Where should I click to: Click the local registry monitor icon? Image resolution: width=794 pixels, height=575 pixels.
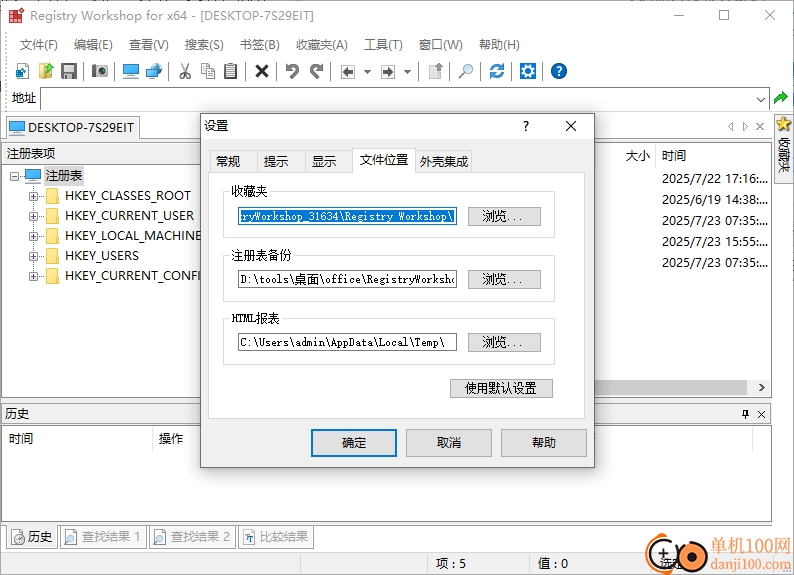pyautogui.click(x=131, y=71)
